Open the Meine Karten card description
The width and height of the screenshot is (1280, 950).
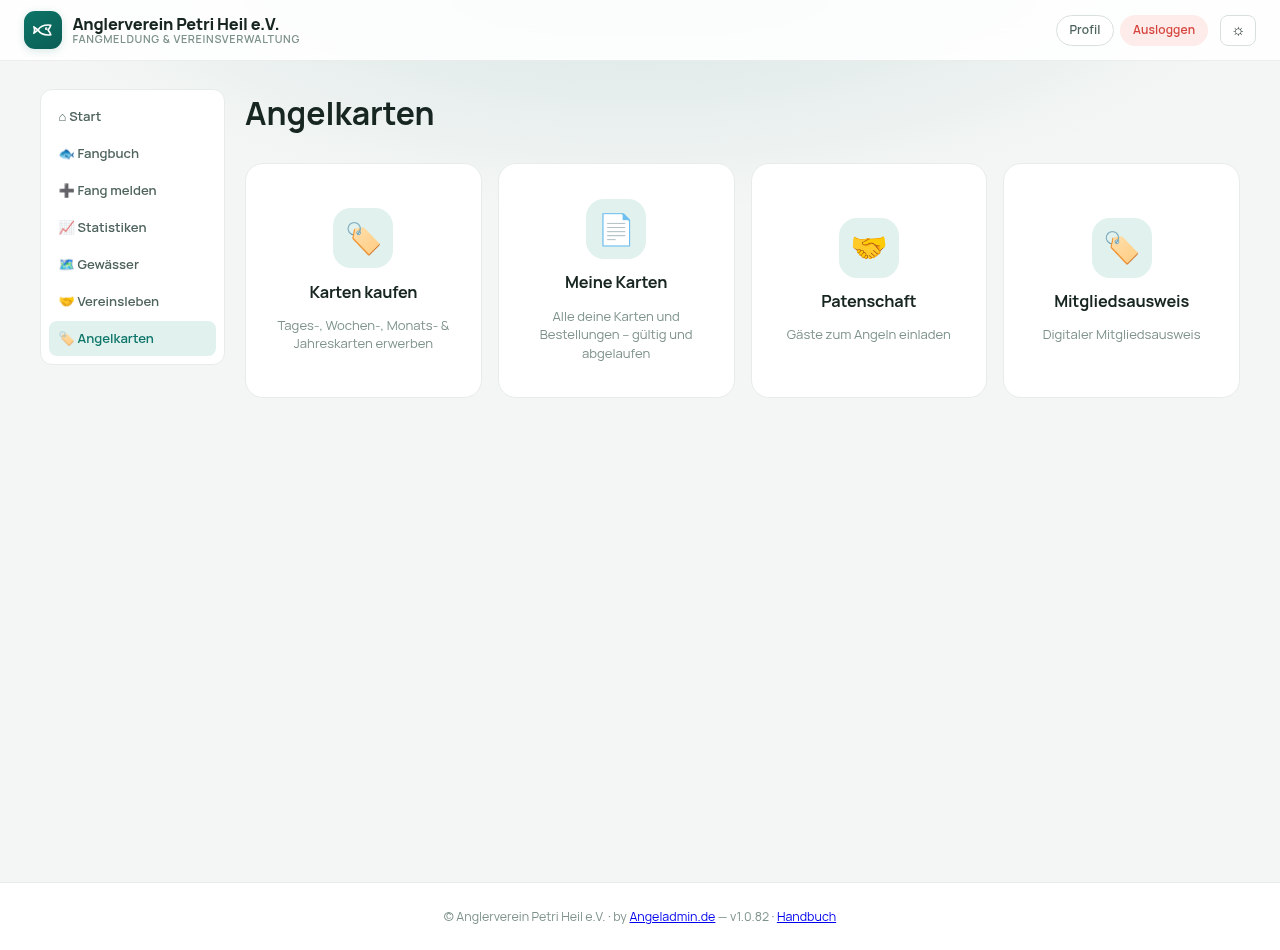tap(616, 335)
